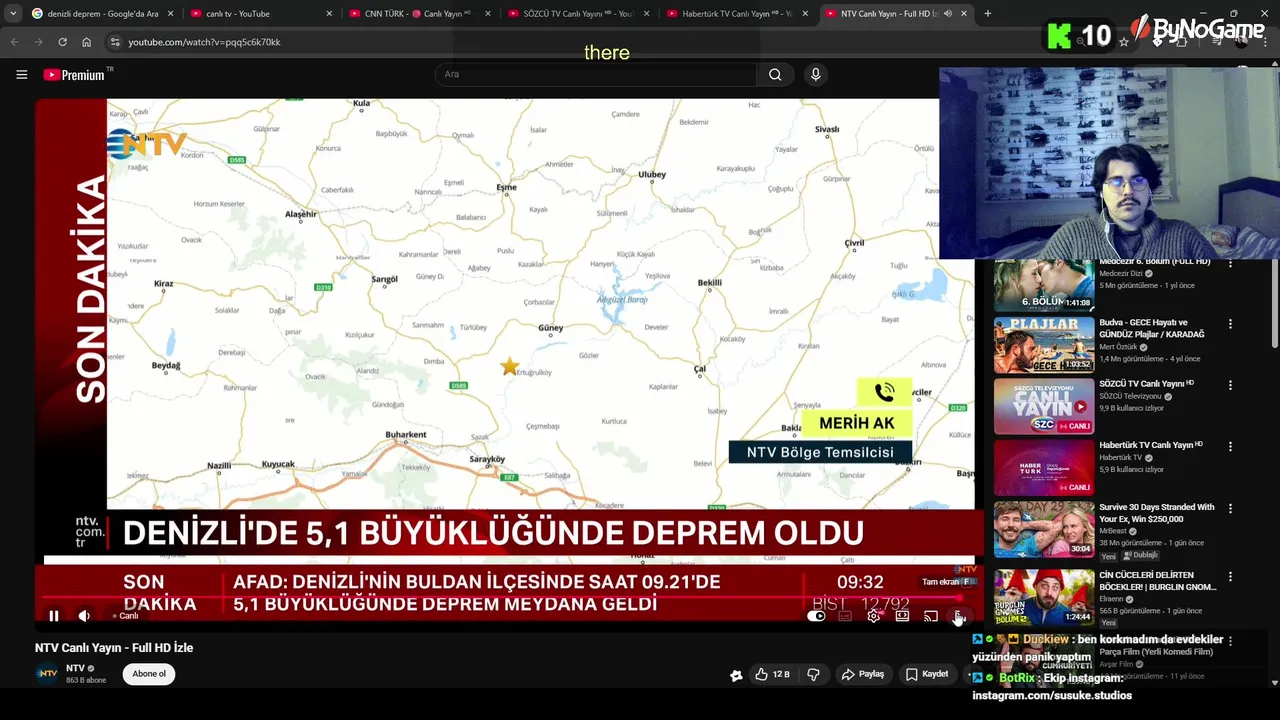Close the CNN TÜRK tab
Viewport: 1280px width, 720px height.
tap(488, 14)
